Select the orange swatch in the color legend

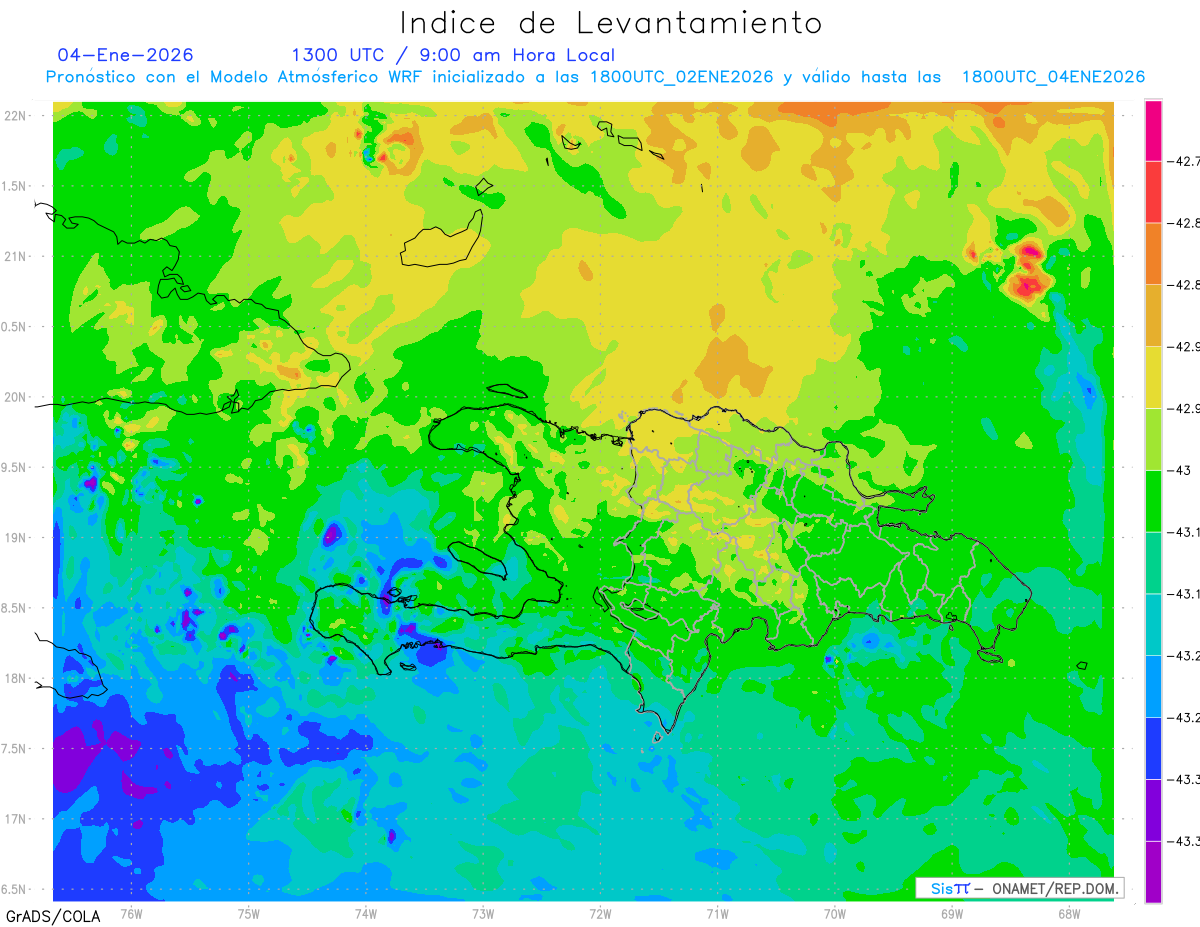click(x=1153, y=253)
